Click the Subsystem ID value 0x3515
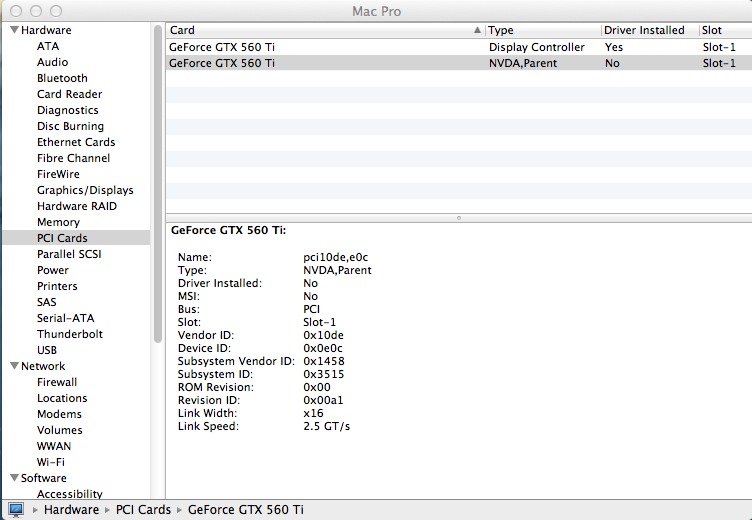The width and height of the screenshot is (752, 520). tap(324, 374)
